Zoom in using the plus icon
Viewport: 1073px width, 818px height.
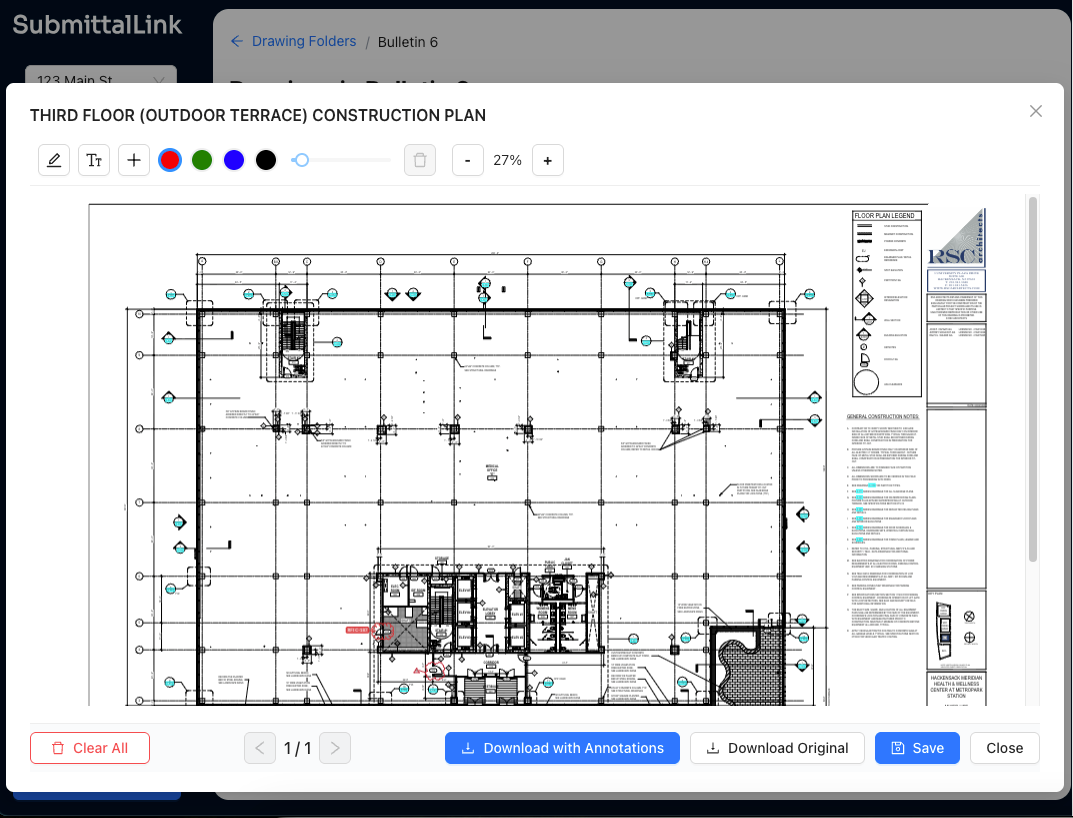click(547, 159)
